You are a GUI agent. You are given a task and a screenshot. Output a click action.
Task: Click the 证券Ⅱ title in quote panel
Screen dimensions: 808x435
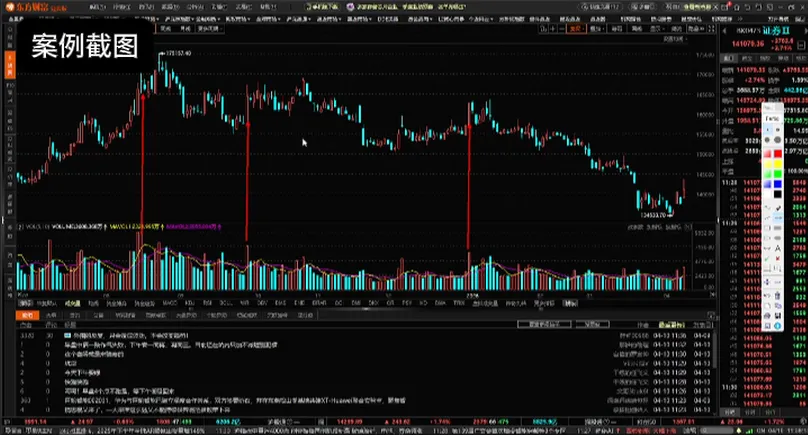click(x=776, y=31)
